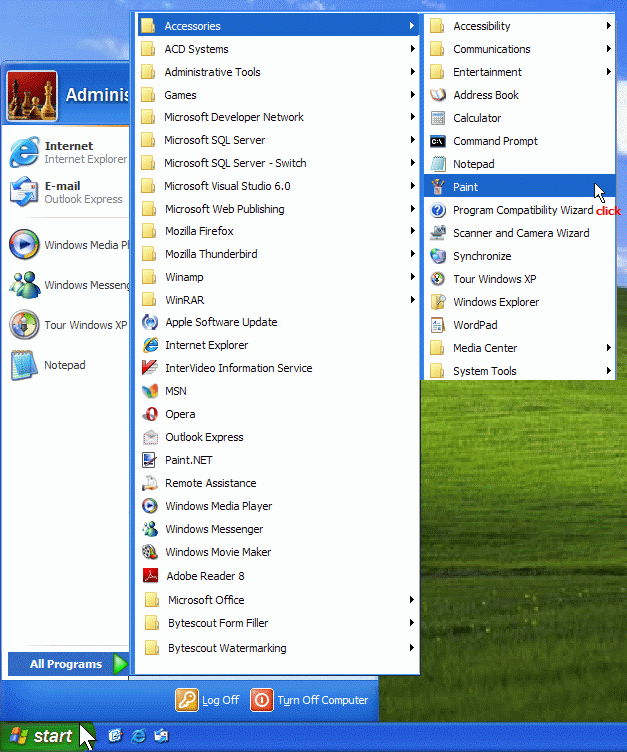
Task: Click the All Programs button
Action: click(x=67, y=664)
